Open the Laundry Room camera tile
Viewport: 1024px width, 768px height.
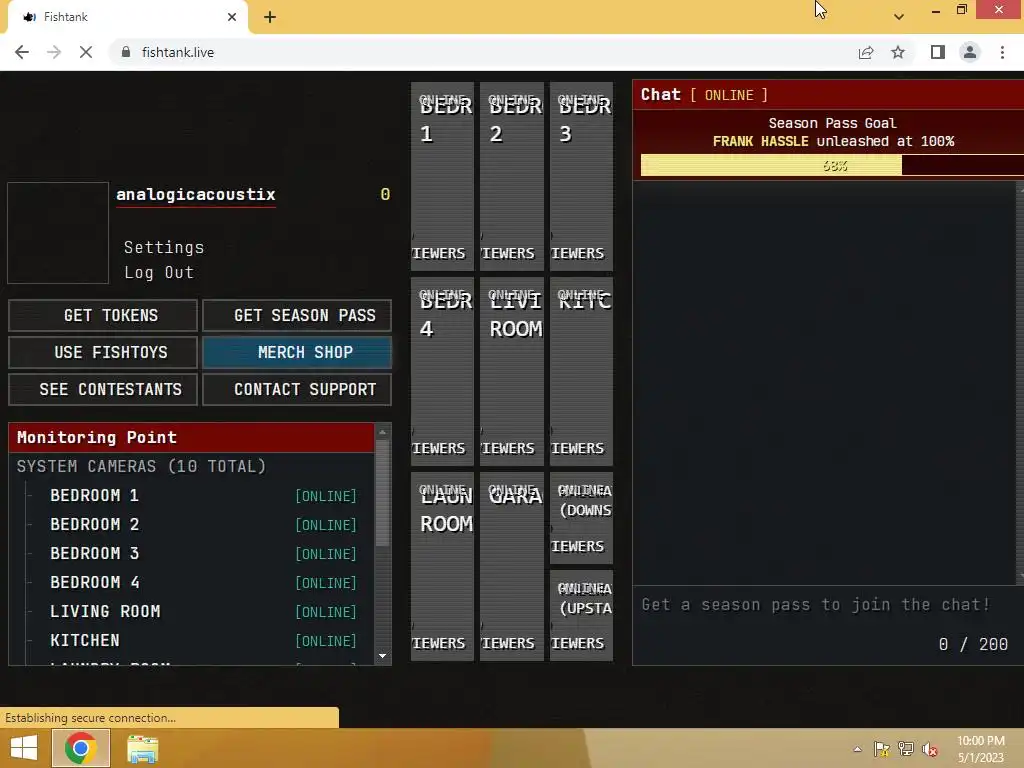(442, 567)
